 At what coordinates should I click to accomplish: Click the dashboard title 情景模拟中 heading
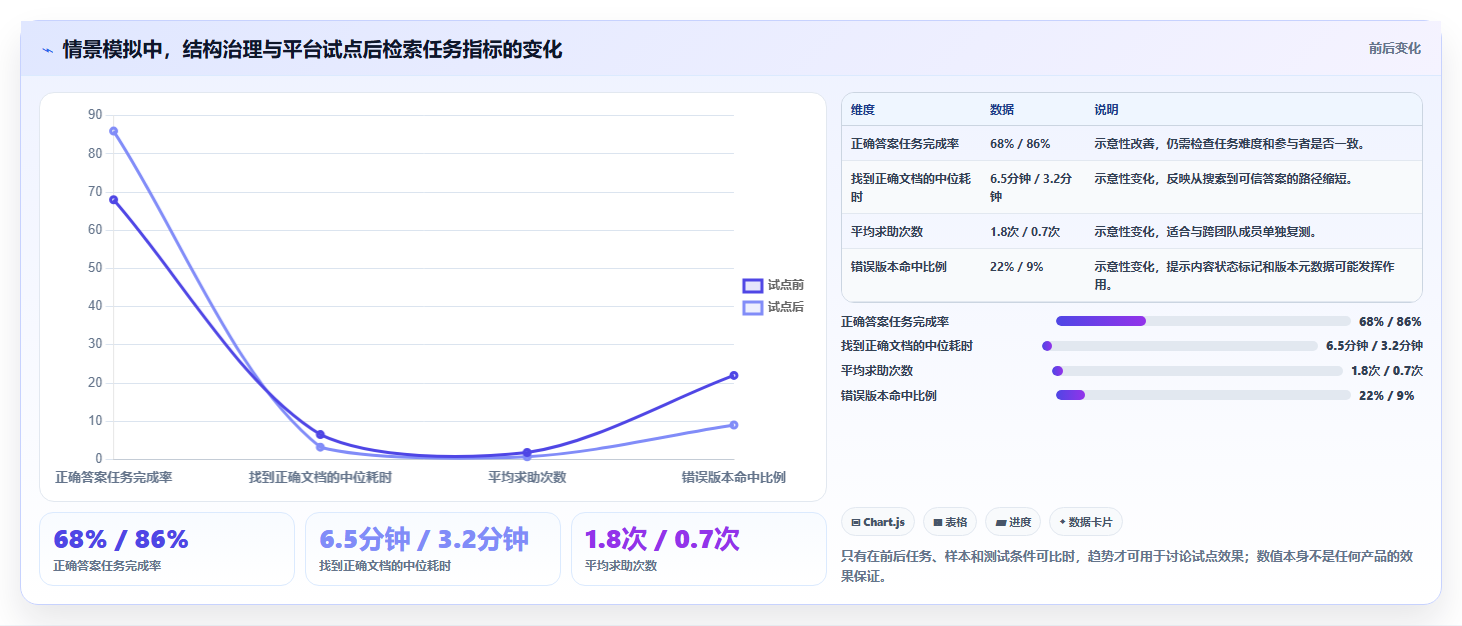(312, 50)
